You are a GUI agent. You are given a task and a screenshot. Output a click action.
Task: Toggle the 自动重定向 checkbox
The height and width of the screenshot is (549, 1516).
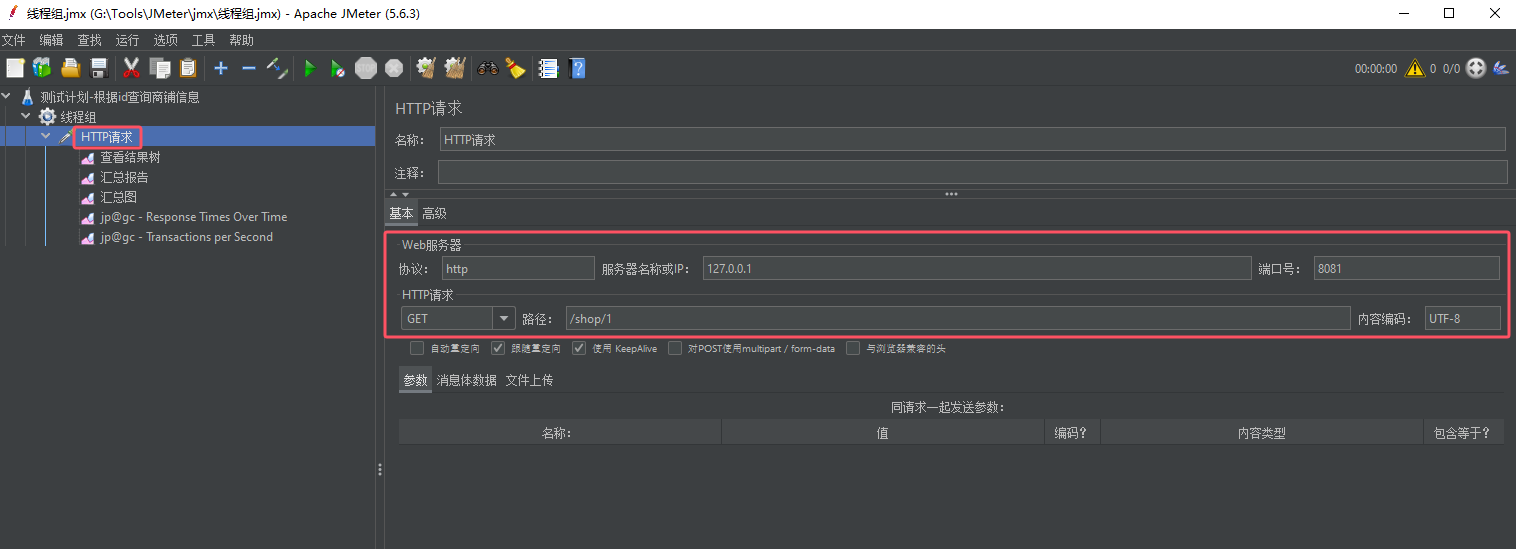click(417, 348)
